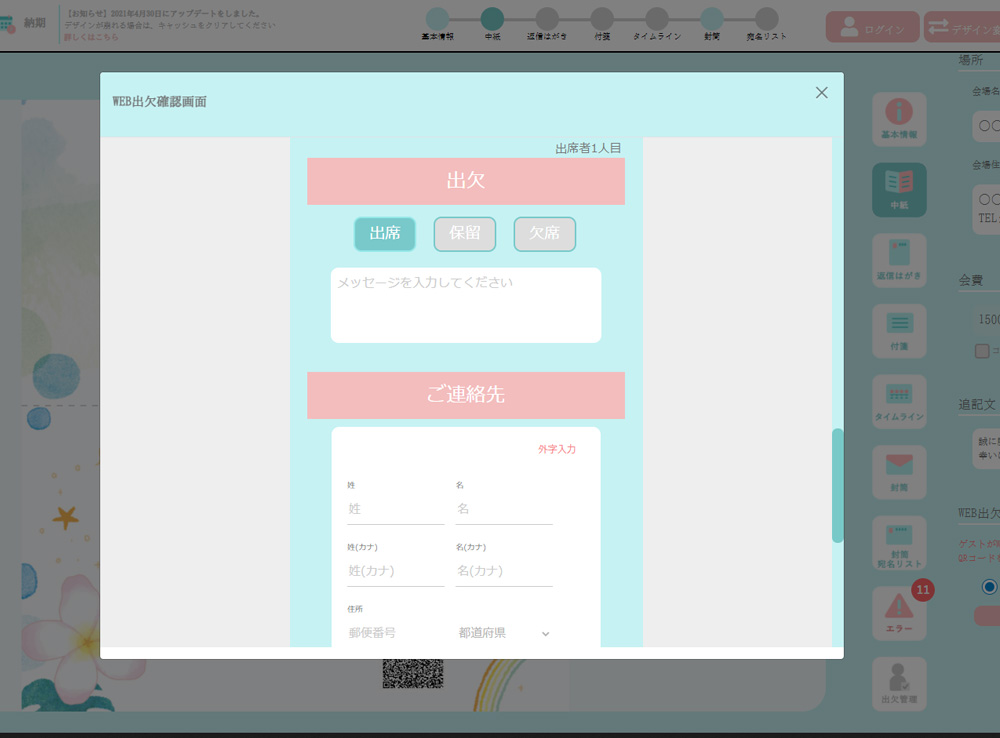Select the 保留 pending option
Screen dimensions: 1000x738
point(464,233)
